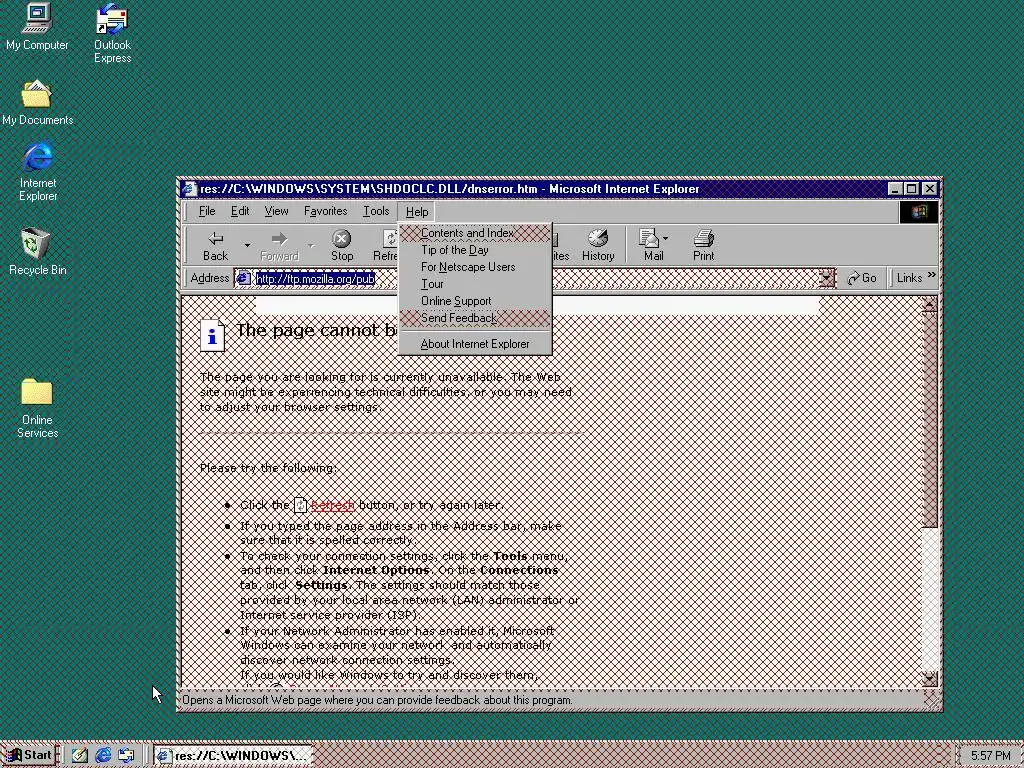Click the IE window taskbar button

232,756
